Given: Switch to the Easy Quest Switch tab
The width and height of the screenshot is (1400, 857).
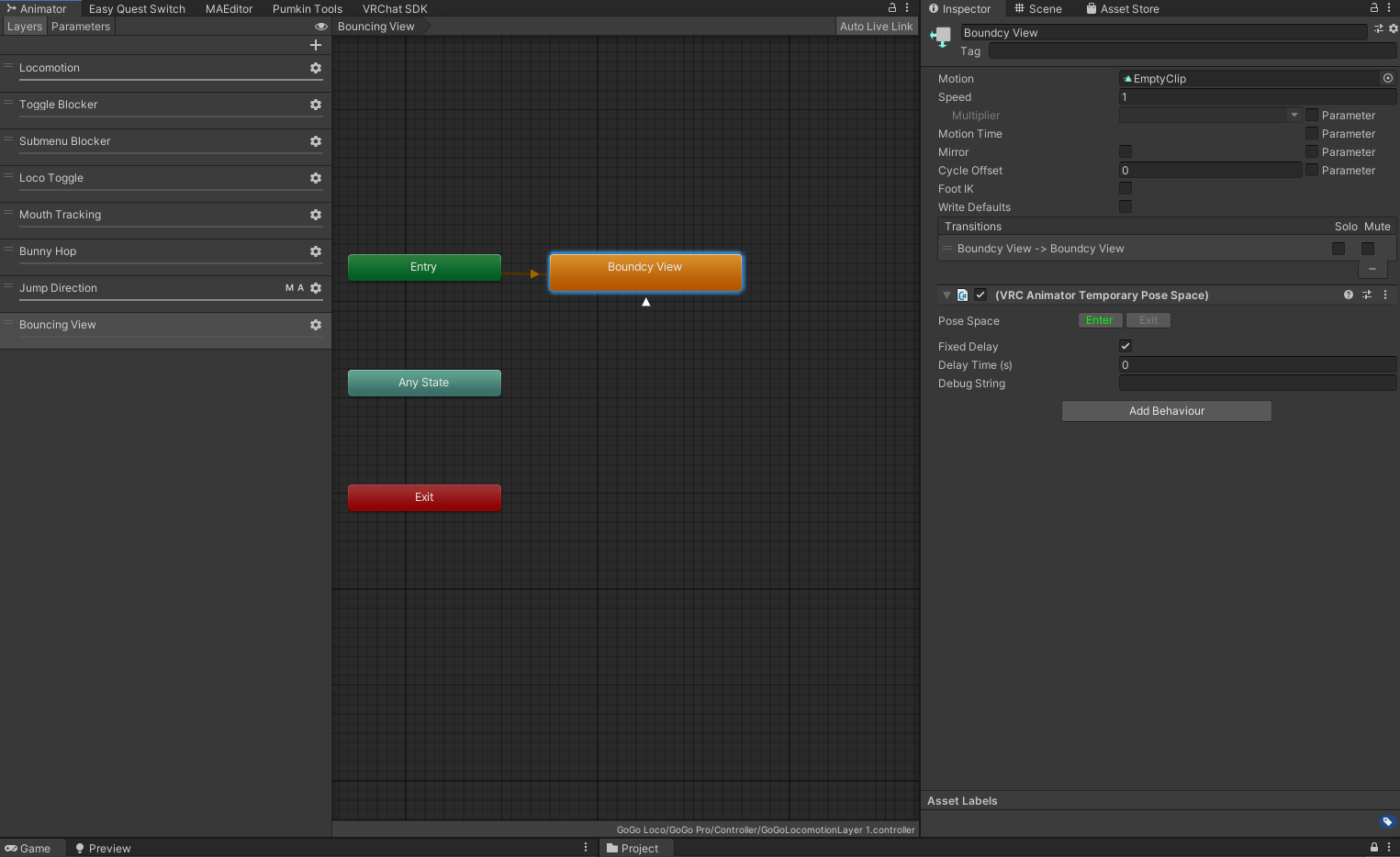Looking at the screenshot, I should click(x=137, y=8).
